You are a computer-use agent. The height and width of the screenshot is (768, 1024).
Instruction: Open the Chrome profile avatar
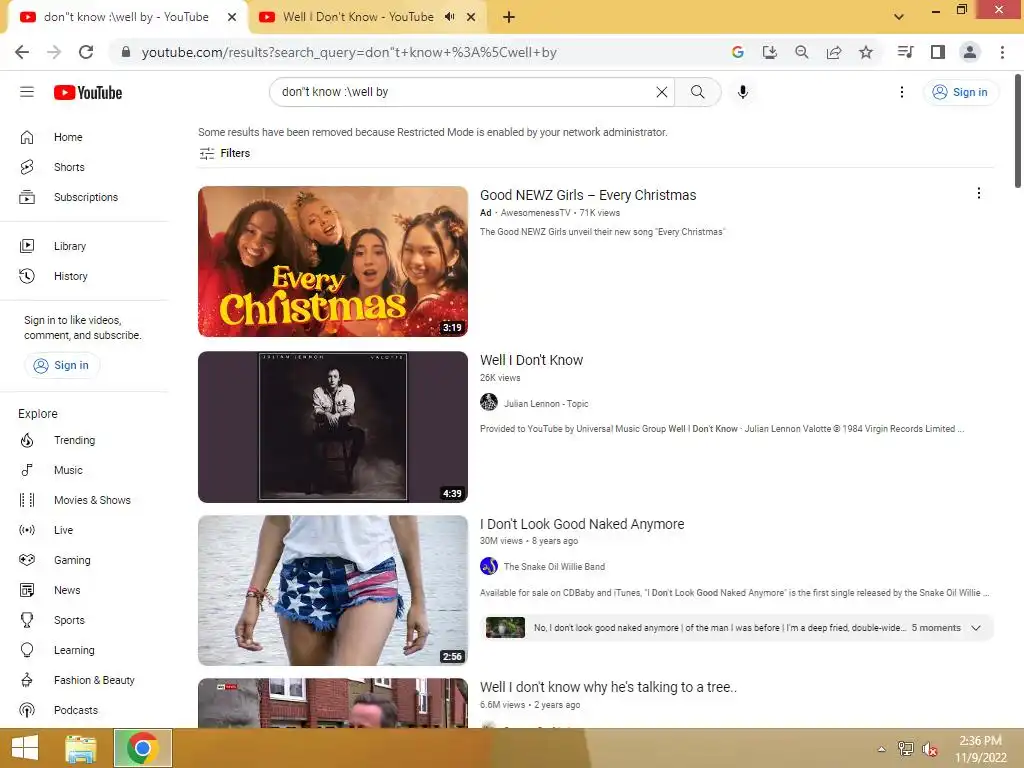tap(970, 52)
